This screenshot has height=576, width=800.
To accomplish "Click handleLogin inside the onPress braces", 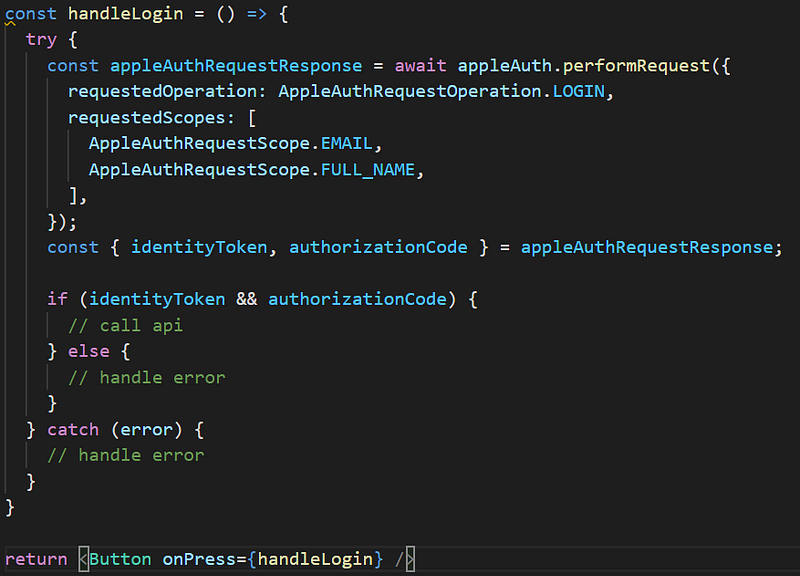I will [315, 559].
